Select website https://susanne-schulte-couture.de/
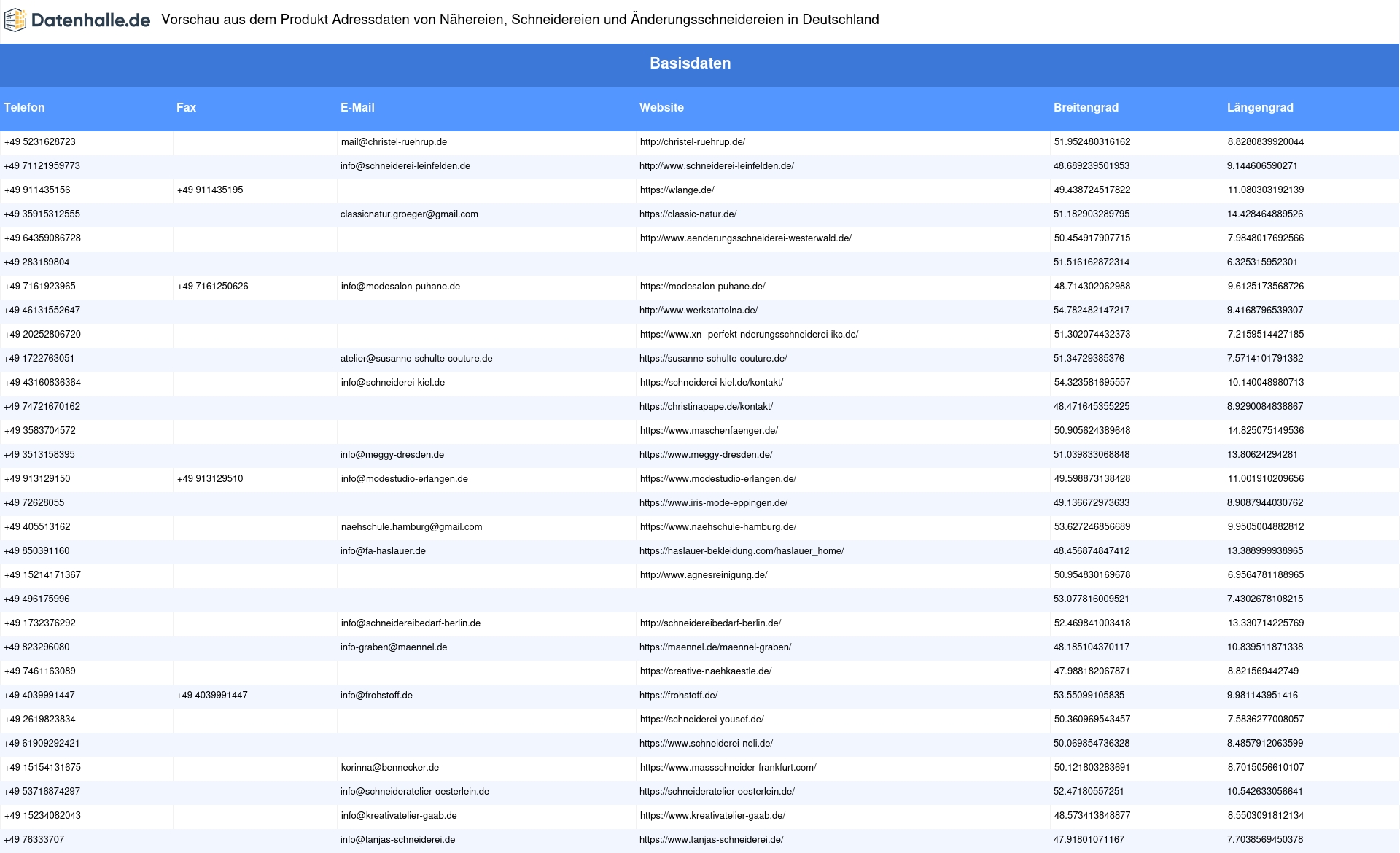The width and height of the screenshot is (1400, 853). coord(713,359)
